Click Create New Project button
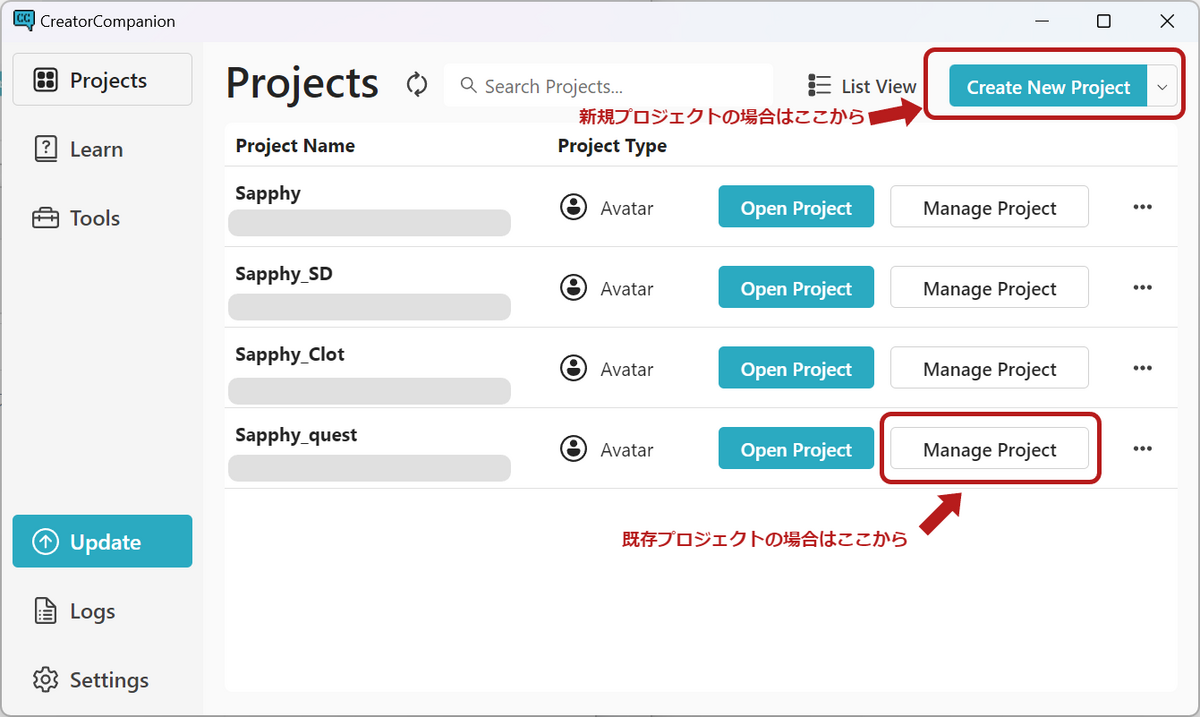This screenshot has height=717, width=1200. click(1048, 87)
